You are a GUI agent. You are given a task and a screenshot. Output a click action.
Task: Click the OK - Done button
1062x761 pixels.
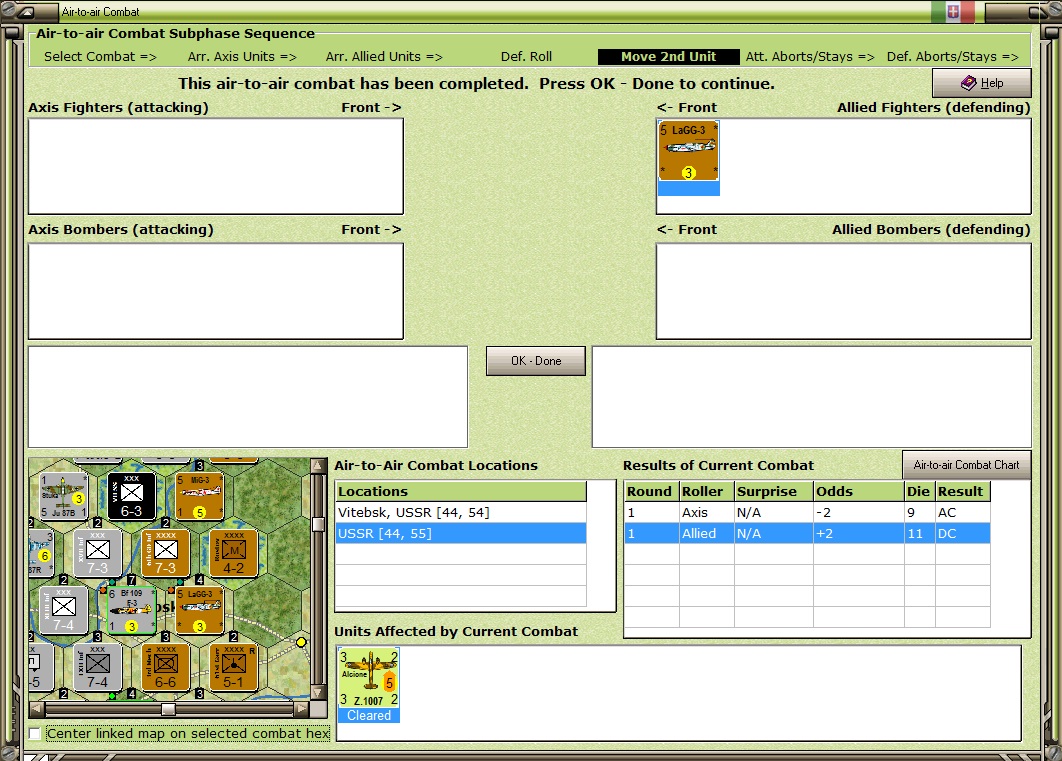pyautogui.click(x=536, y=361)
